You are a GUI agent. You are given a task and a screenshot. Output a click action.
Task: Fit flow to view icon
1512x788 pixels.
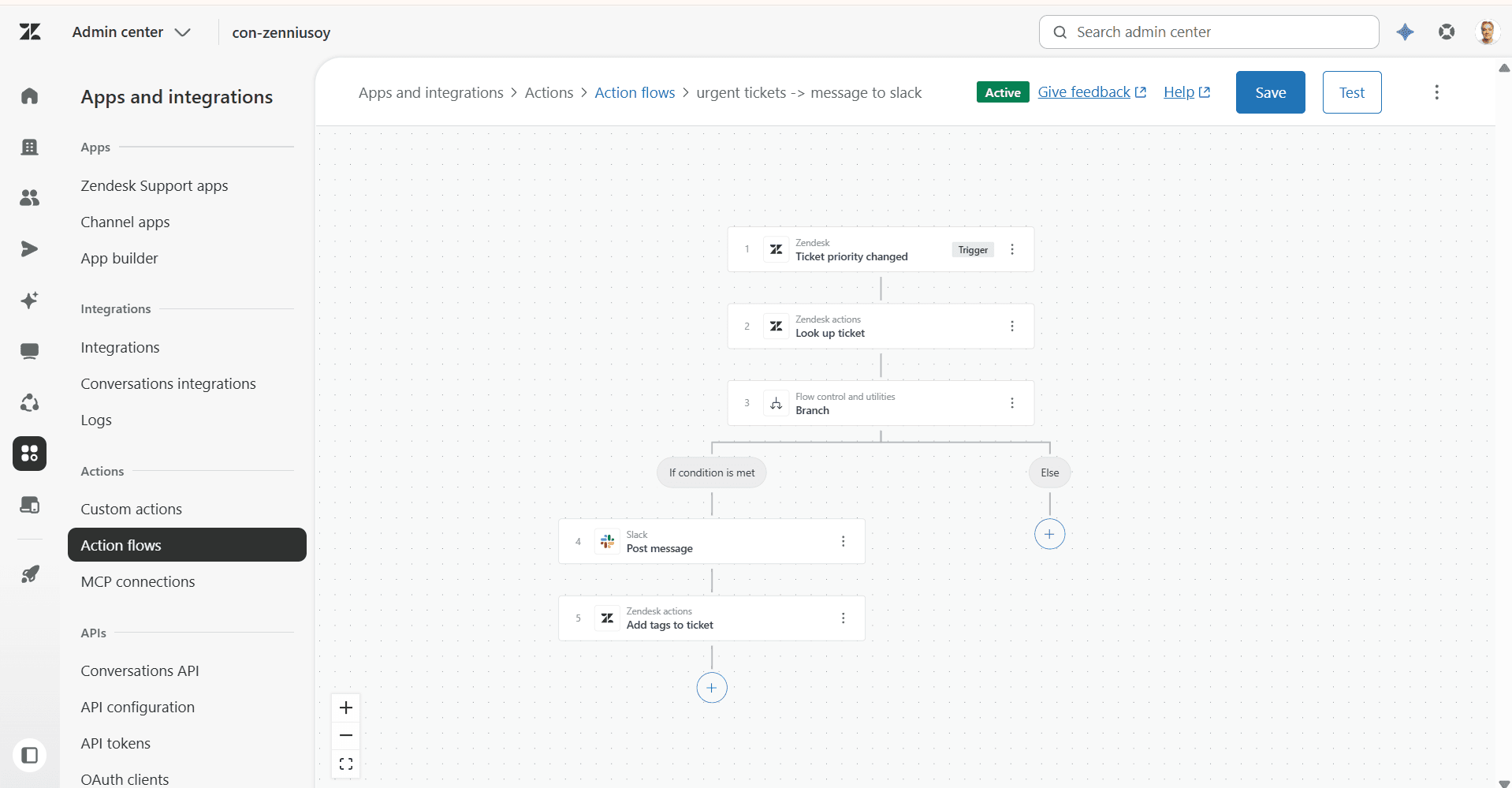346,764
